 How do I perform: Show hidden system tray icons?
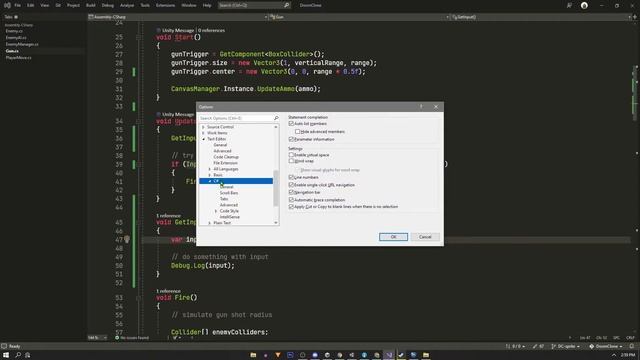[613, 355]
